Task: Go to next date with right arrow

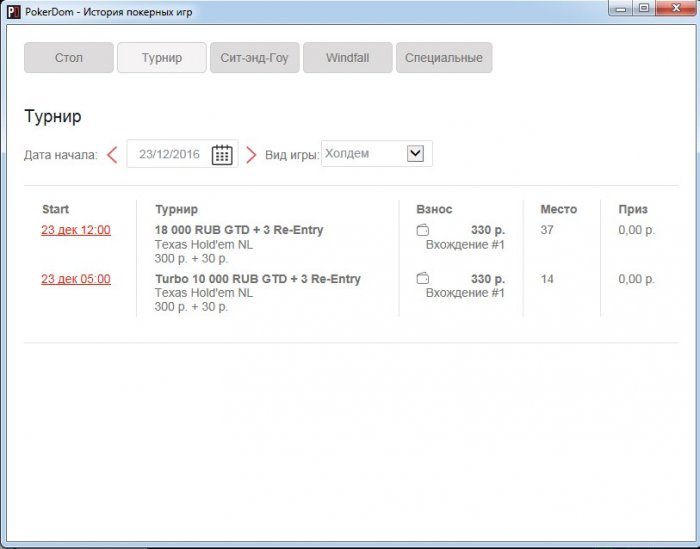Action: (x=251, y=155)
